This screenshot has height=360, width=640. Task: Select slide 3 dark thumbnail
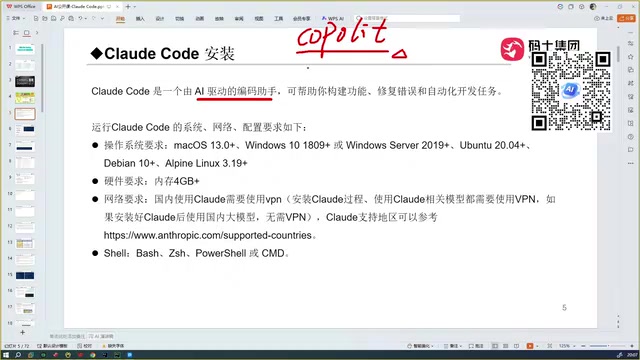(25, 81)
